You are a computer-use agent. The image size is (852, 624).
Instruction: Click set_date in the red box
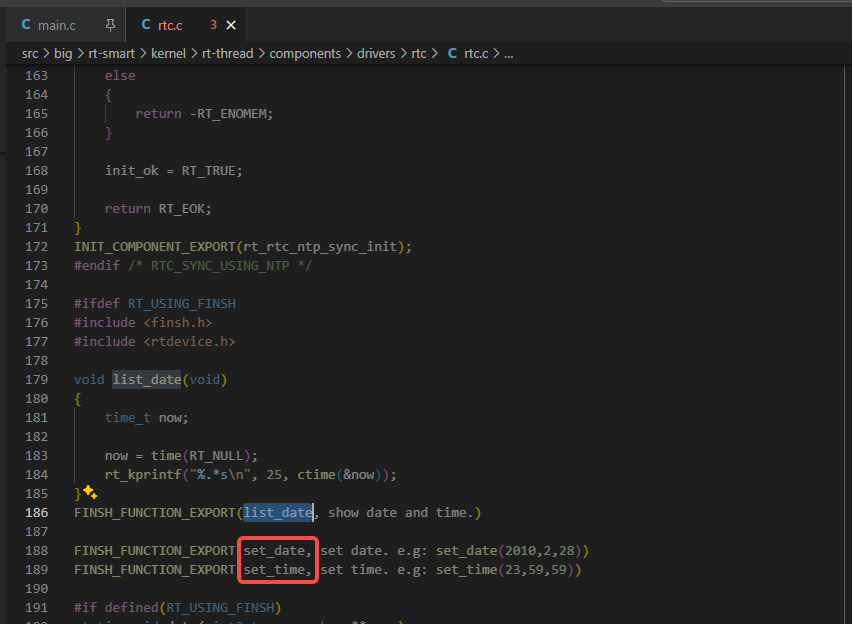(277, 550)
